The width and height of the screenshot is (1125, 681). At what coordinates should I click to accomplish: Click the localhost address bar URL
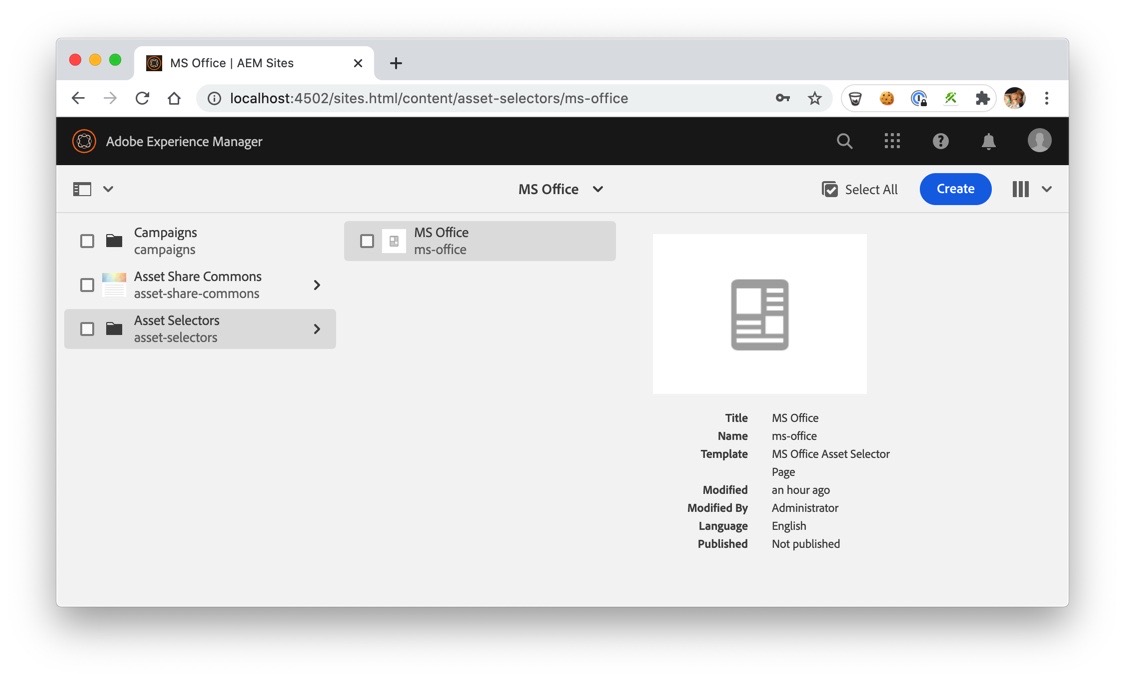pos(429,98)
